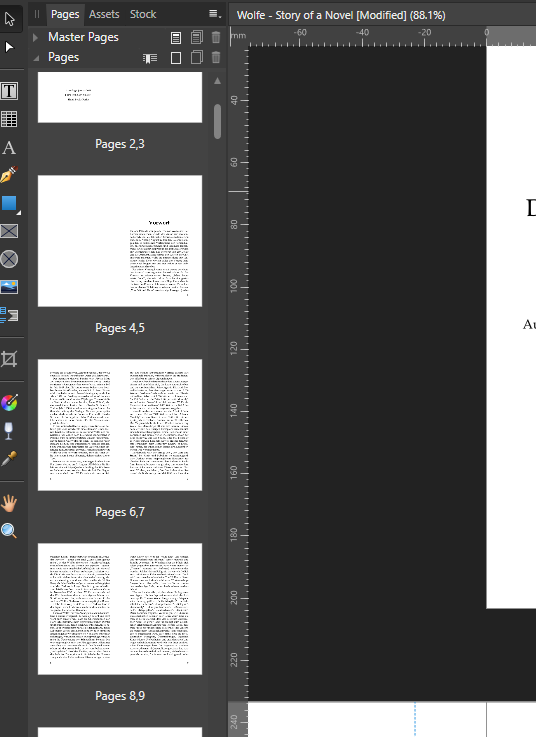Select the Pen tool
536x737 pixels.
click(9, 174)
